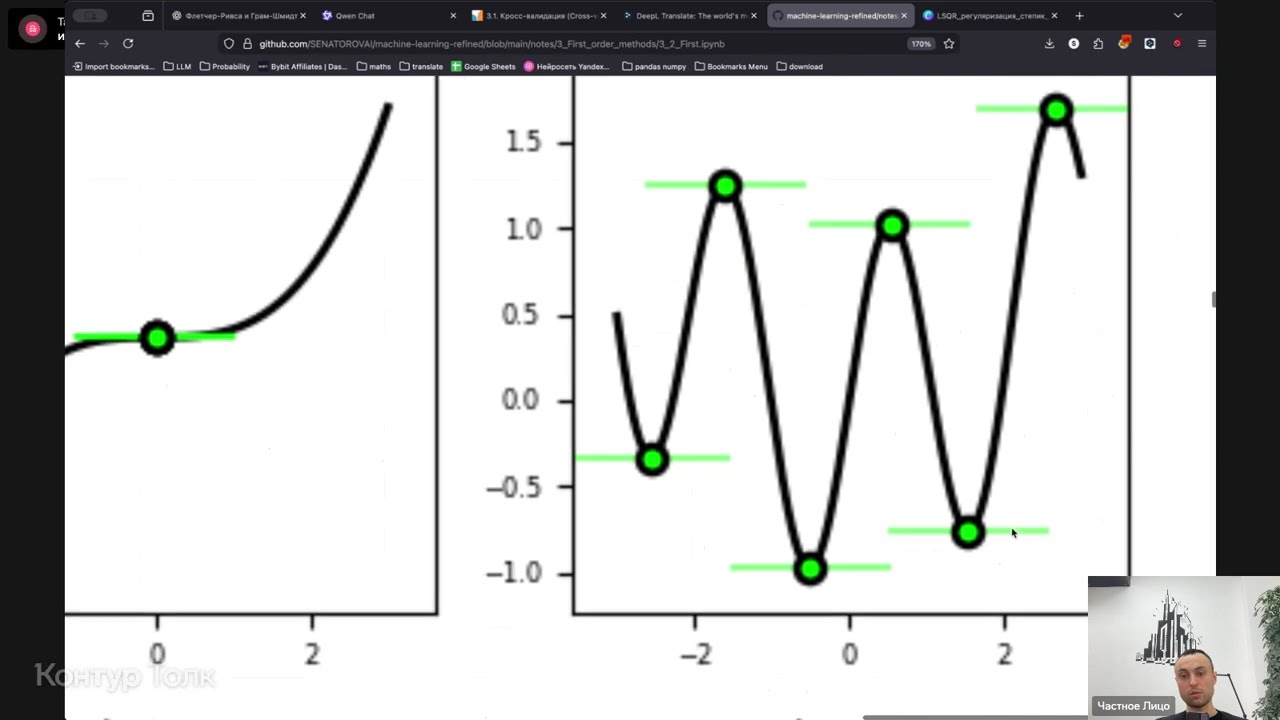
Task: Click the 1.5 y-axis label on right plot
Action: click(x=524, y=142)
